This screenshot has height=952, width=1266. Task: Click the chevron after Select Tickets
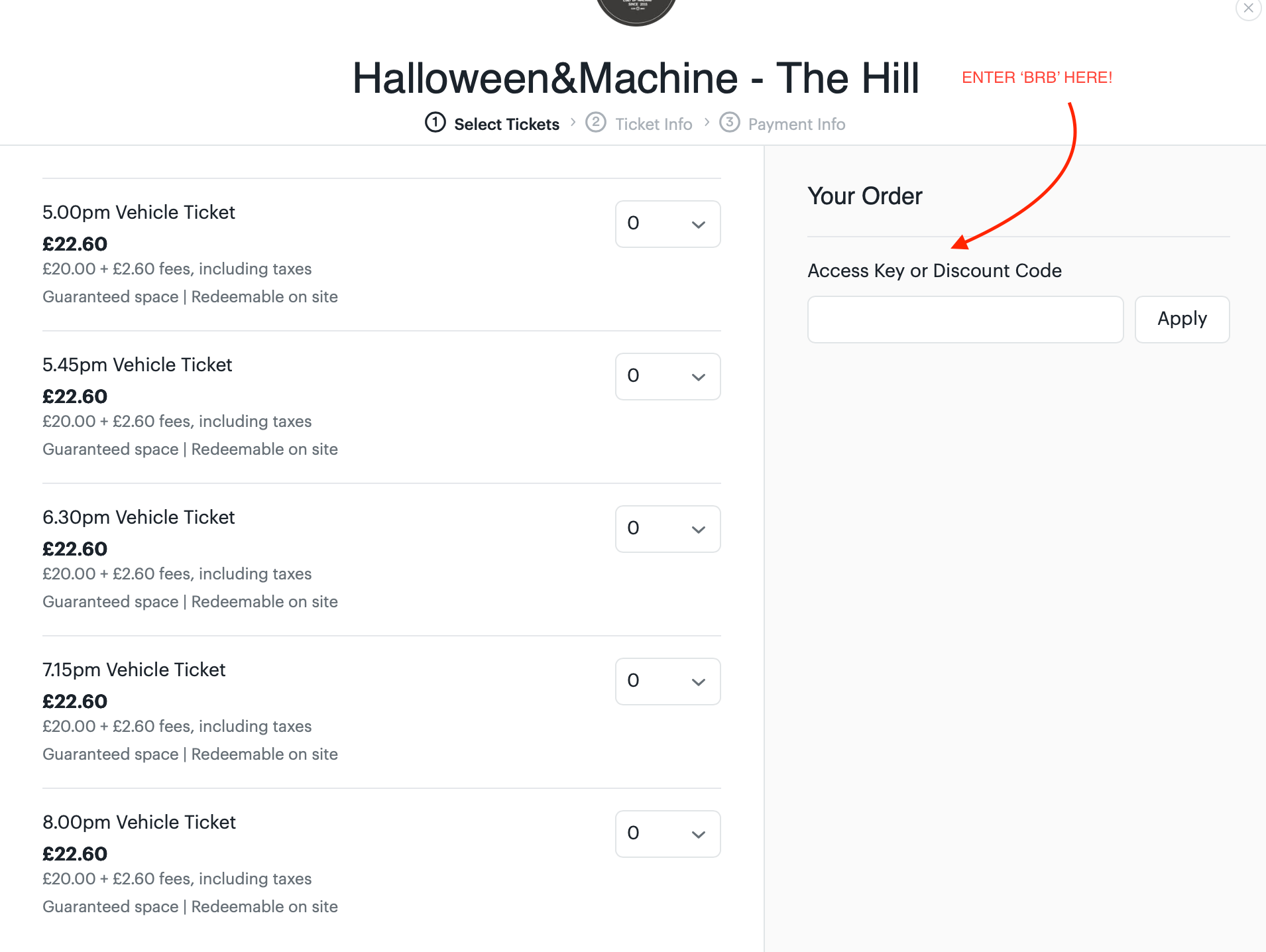573,123
